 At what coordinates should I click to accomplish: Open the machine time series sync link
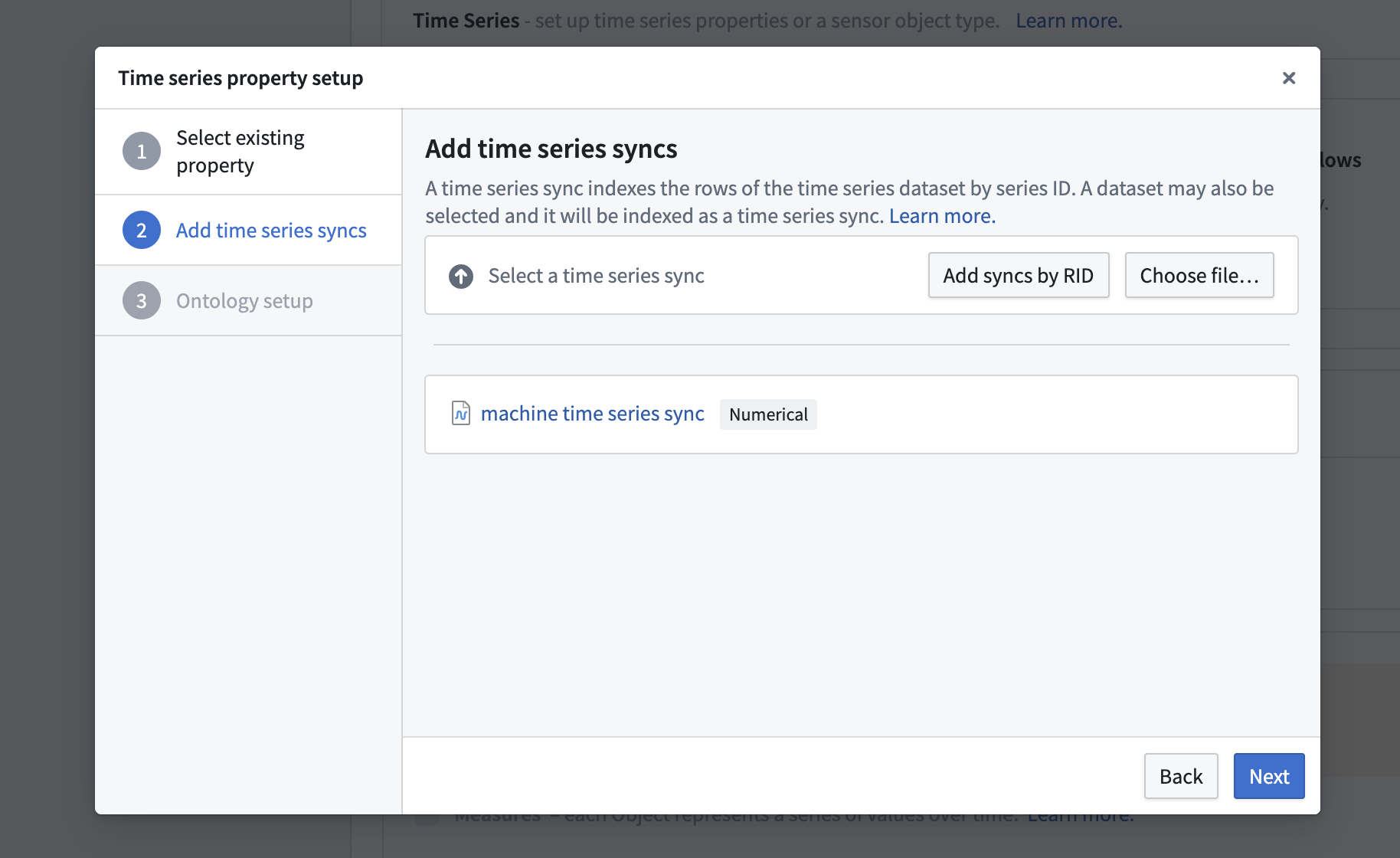tap(593, 414)
